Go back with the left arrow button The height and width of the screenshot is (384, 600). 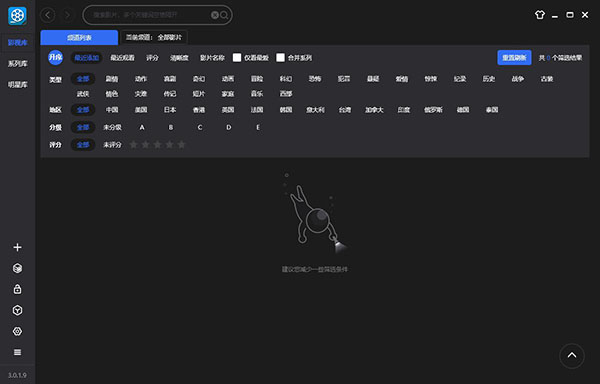coord(48,15)
